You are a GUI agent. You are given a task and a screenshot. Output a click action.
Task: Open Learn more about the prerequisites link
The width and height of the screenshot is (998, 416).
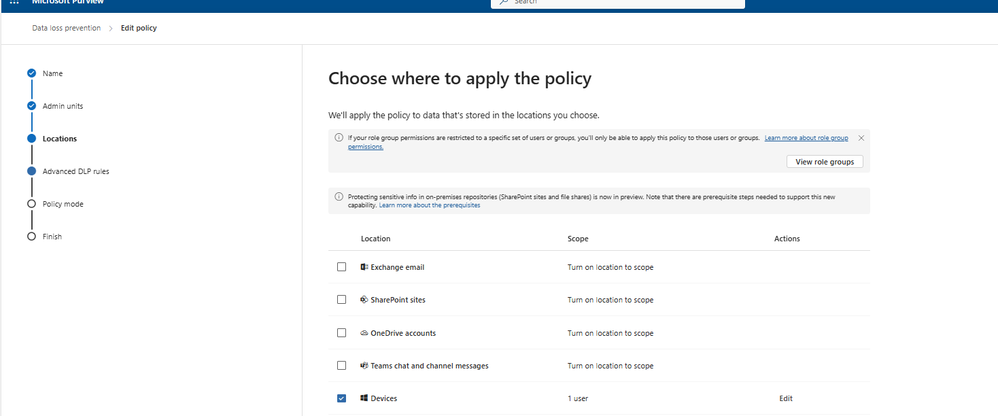click(x=429, y=205)
